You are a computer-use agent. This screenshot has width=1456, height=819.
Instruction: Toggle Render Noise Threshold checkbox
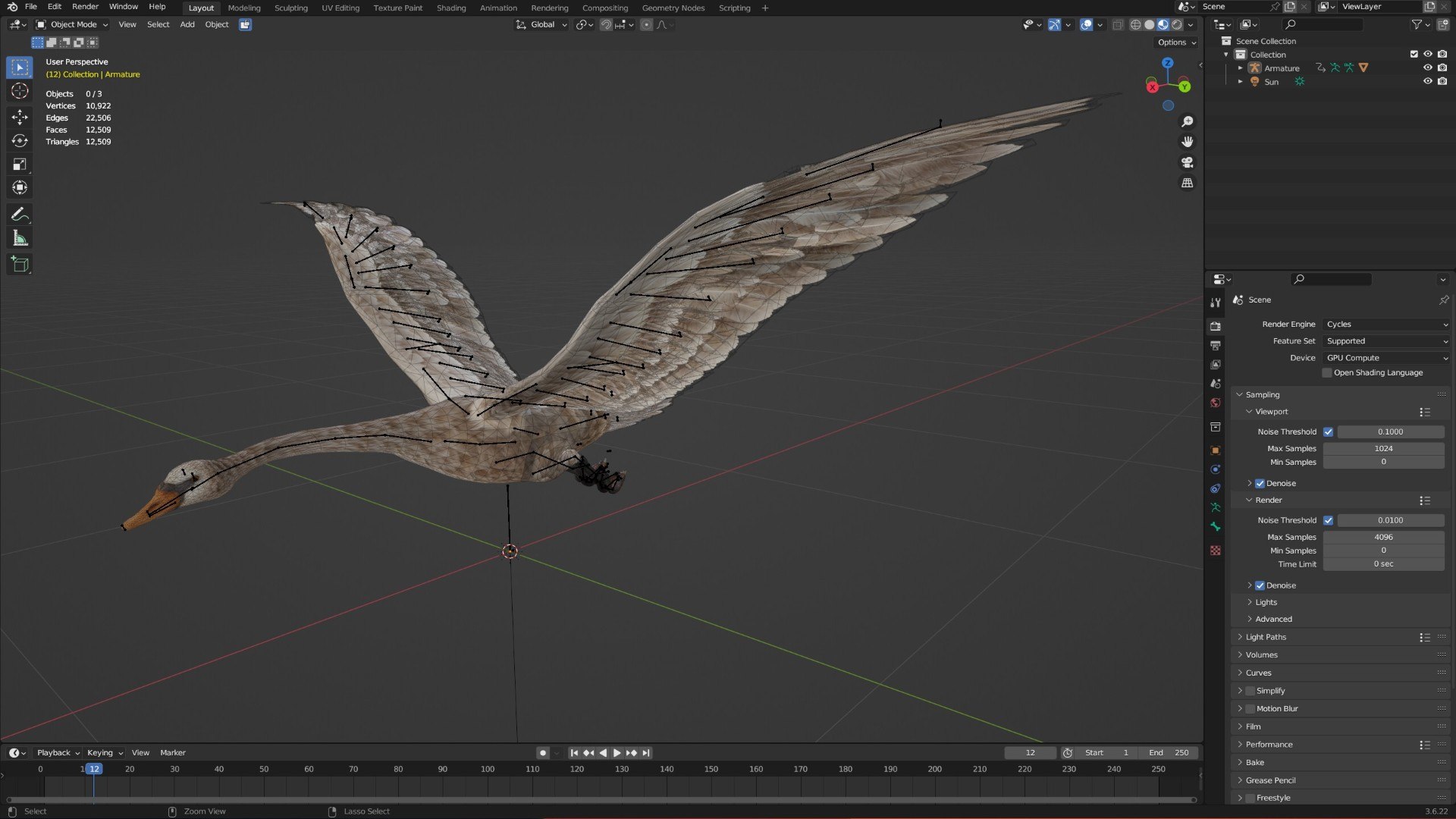(x=1328, y=521)
